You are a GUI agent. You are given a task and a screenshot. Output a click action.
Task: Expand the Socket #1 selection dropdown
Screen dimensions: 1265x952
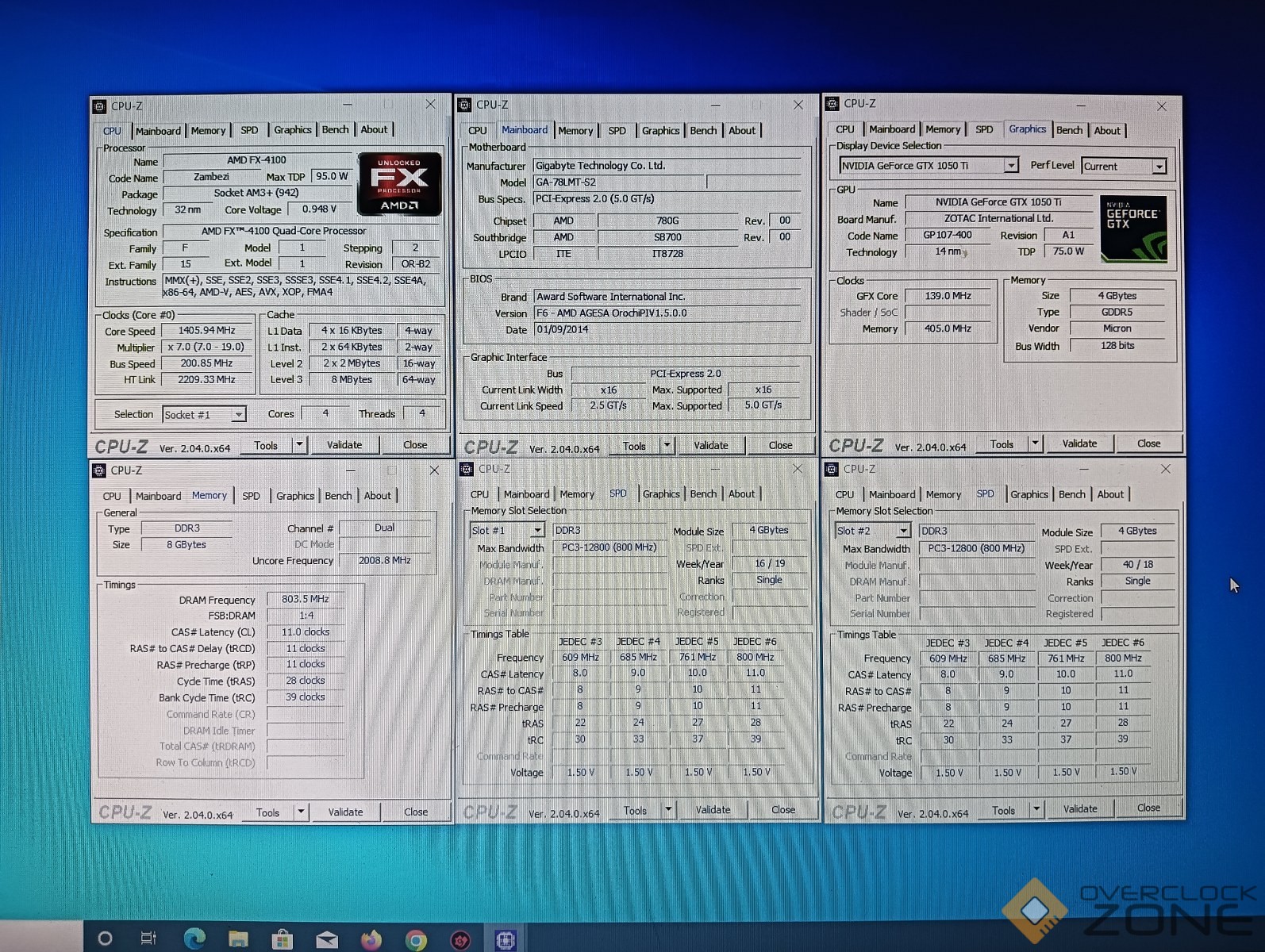238,414
